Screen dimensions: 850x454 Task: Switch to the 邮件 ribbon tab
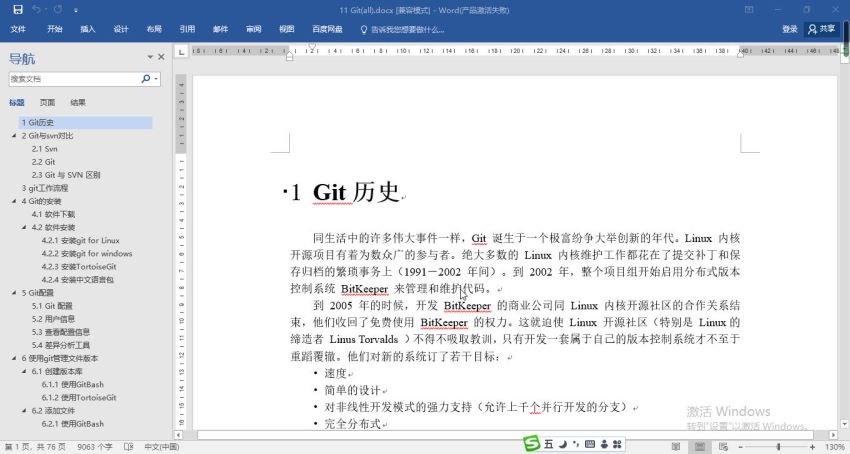[220, 29]
